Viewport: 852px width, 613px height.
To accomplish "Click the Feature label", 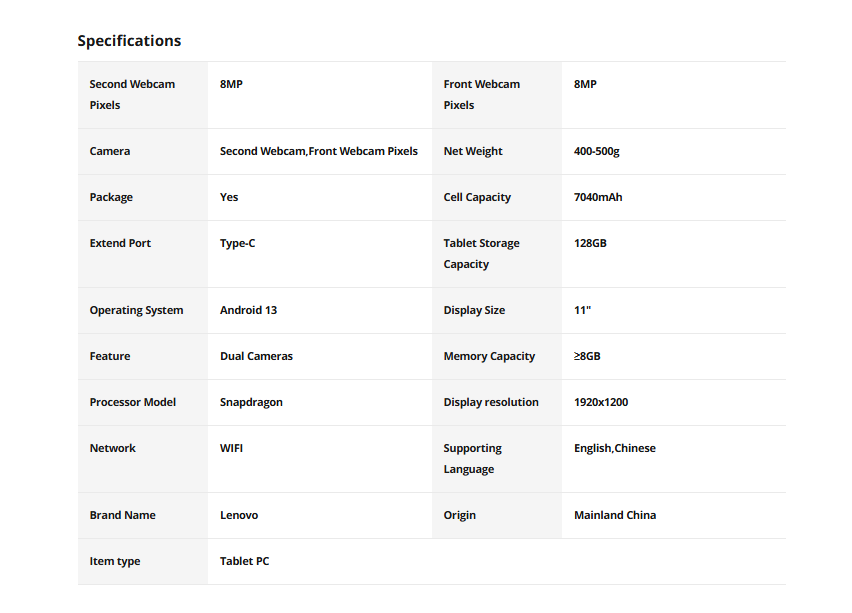I will tap(110, 356).
